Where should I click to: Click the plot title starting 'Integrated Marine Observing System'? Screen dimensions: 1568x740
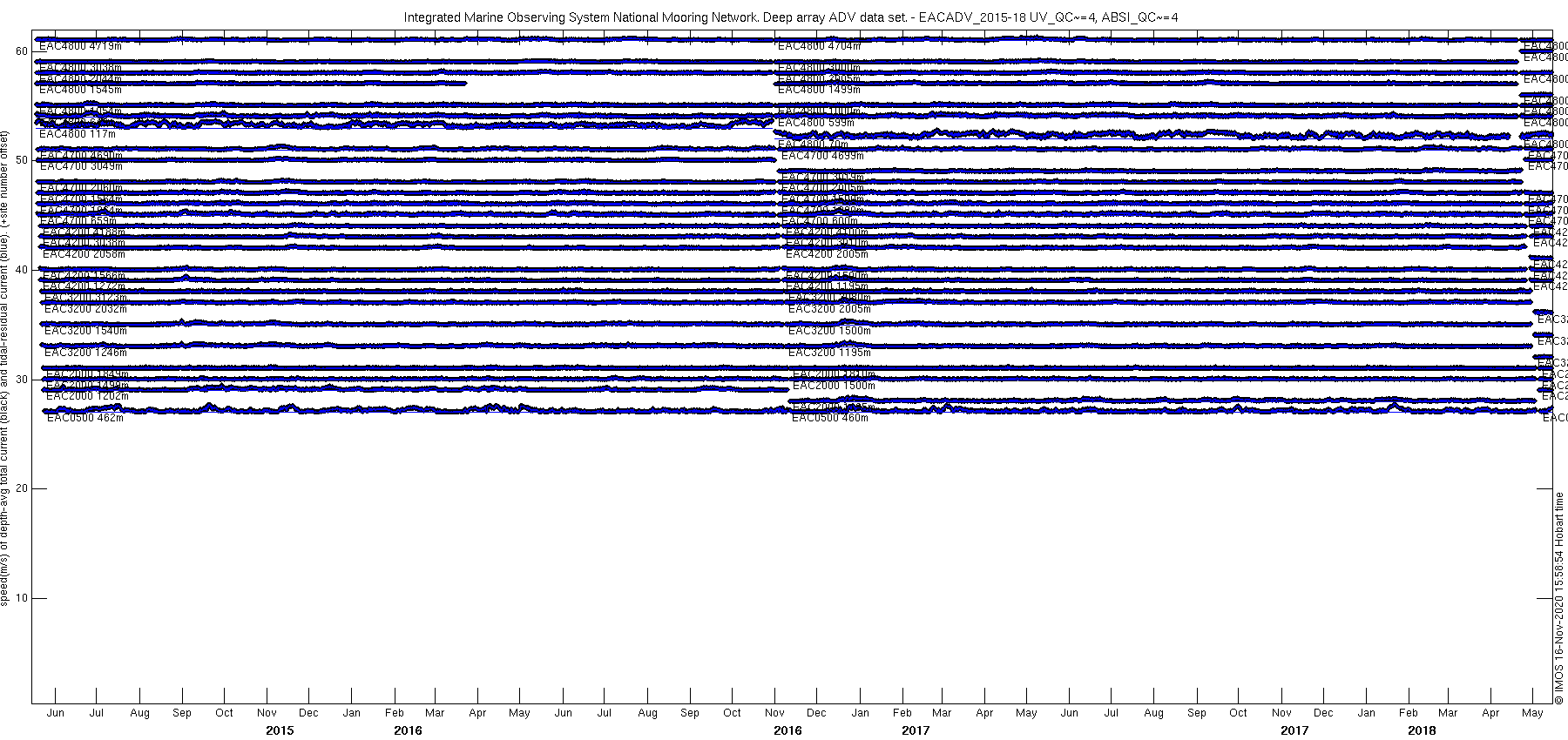[x=790, y=17]
